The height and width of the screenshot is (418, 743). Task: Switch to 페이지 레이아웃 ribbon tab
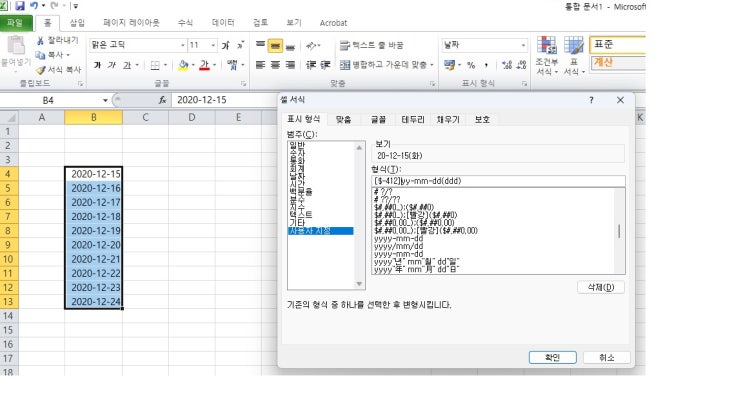(131, 23)
